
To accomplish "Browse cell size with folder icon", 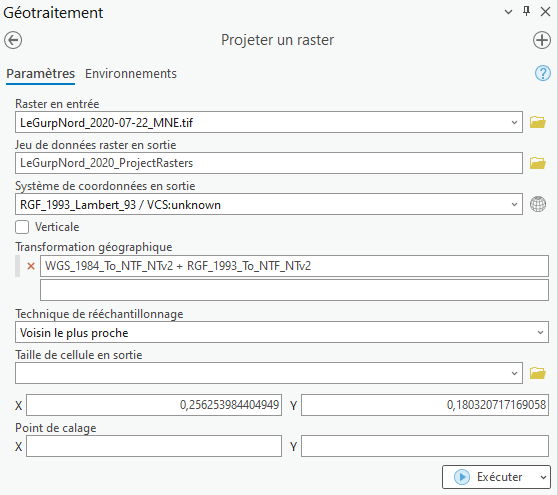I will tap(537, 373).
